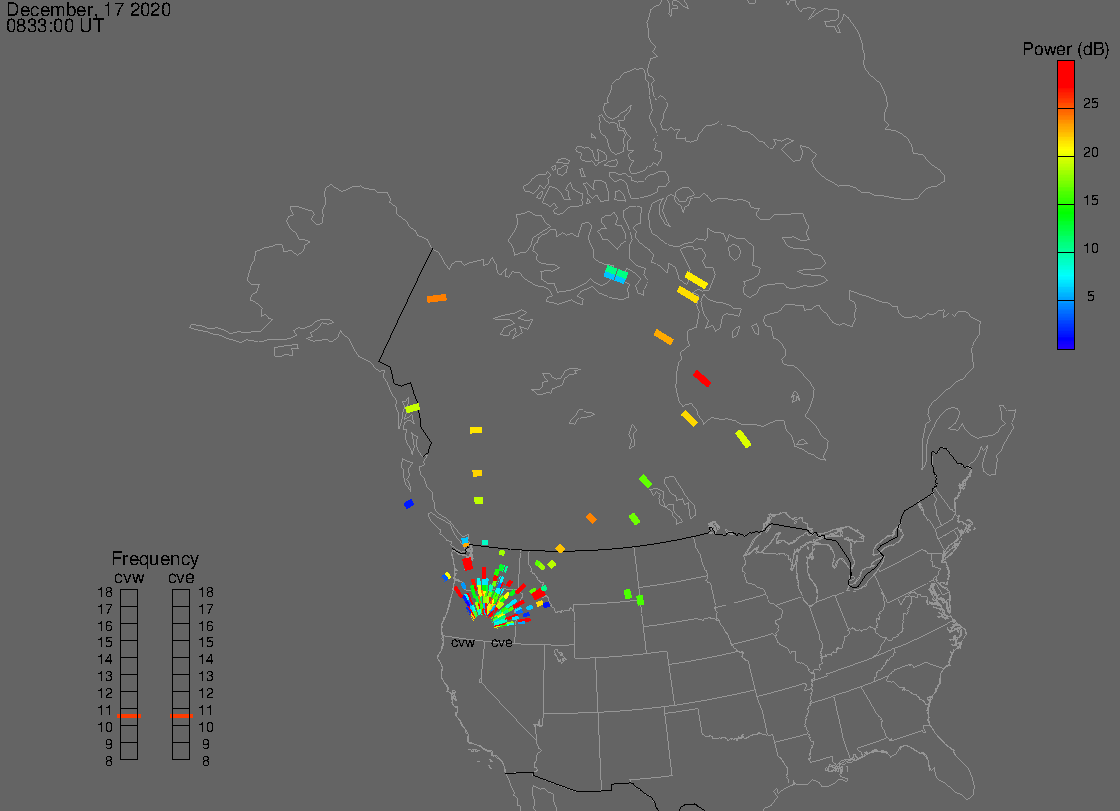Click the red frequency marker on cve bar
The height and width of the screenshot is (811, 1120).
tap(181, 715)
